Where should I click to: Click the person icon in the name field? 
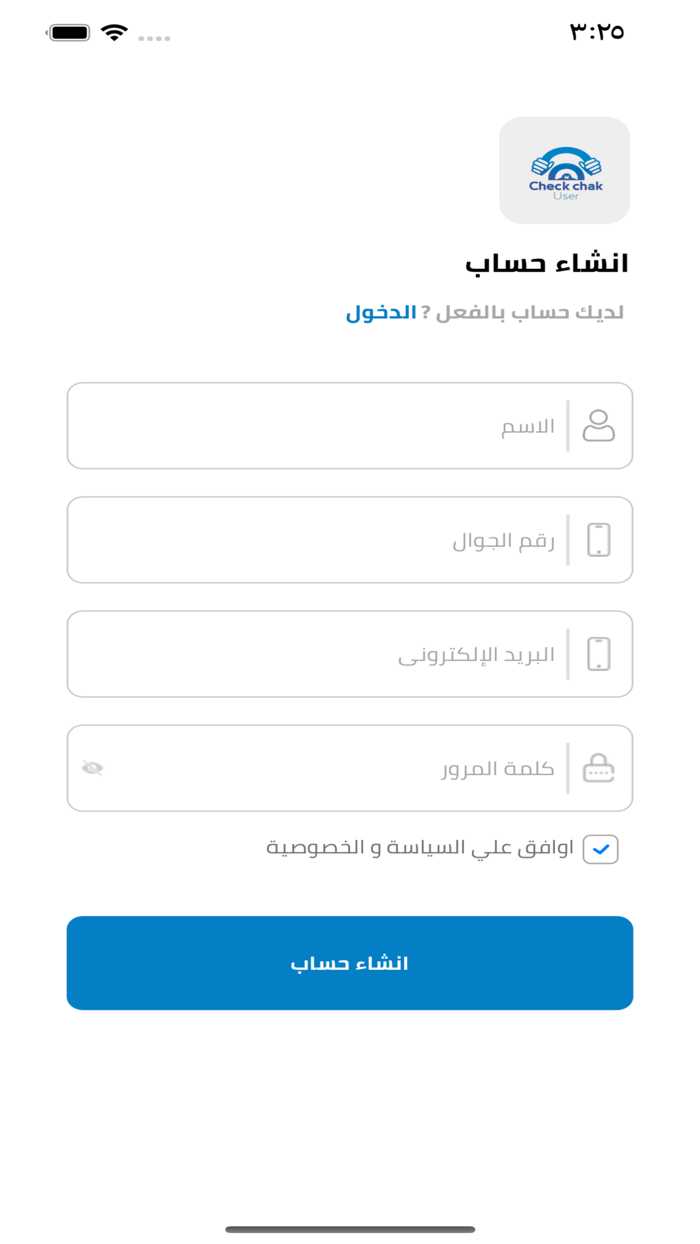pyautogui.click(x=600, y=425)
